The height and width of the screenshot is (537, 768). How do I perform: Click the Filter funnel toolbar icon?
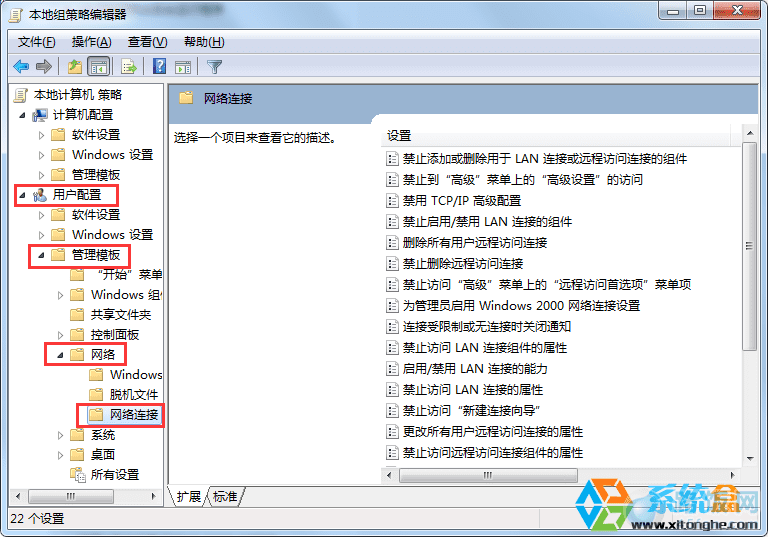coord(215,67)
